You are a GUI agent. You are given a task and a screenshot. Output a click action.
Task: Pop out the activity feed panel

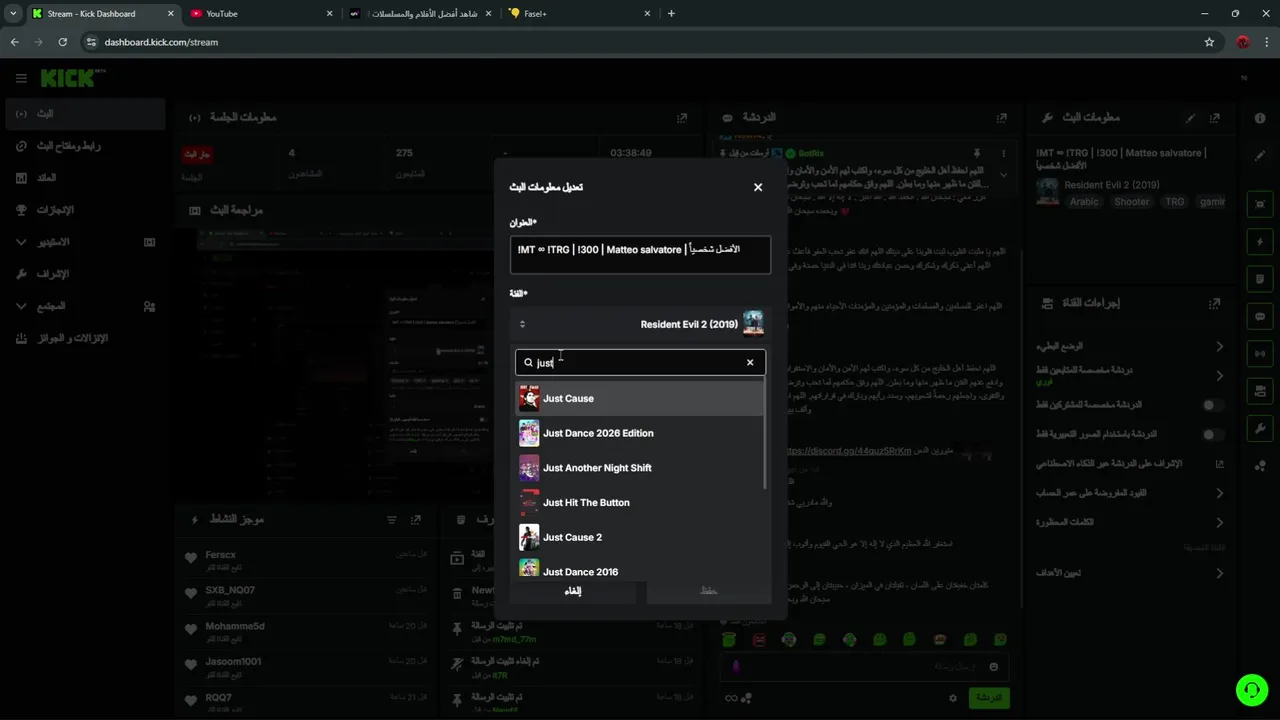(416, 520)
